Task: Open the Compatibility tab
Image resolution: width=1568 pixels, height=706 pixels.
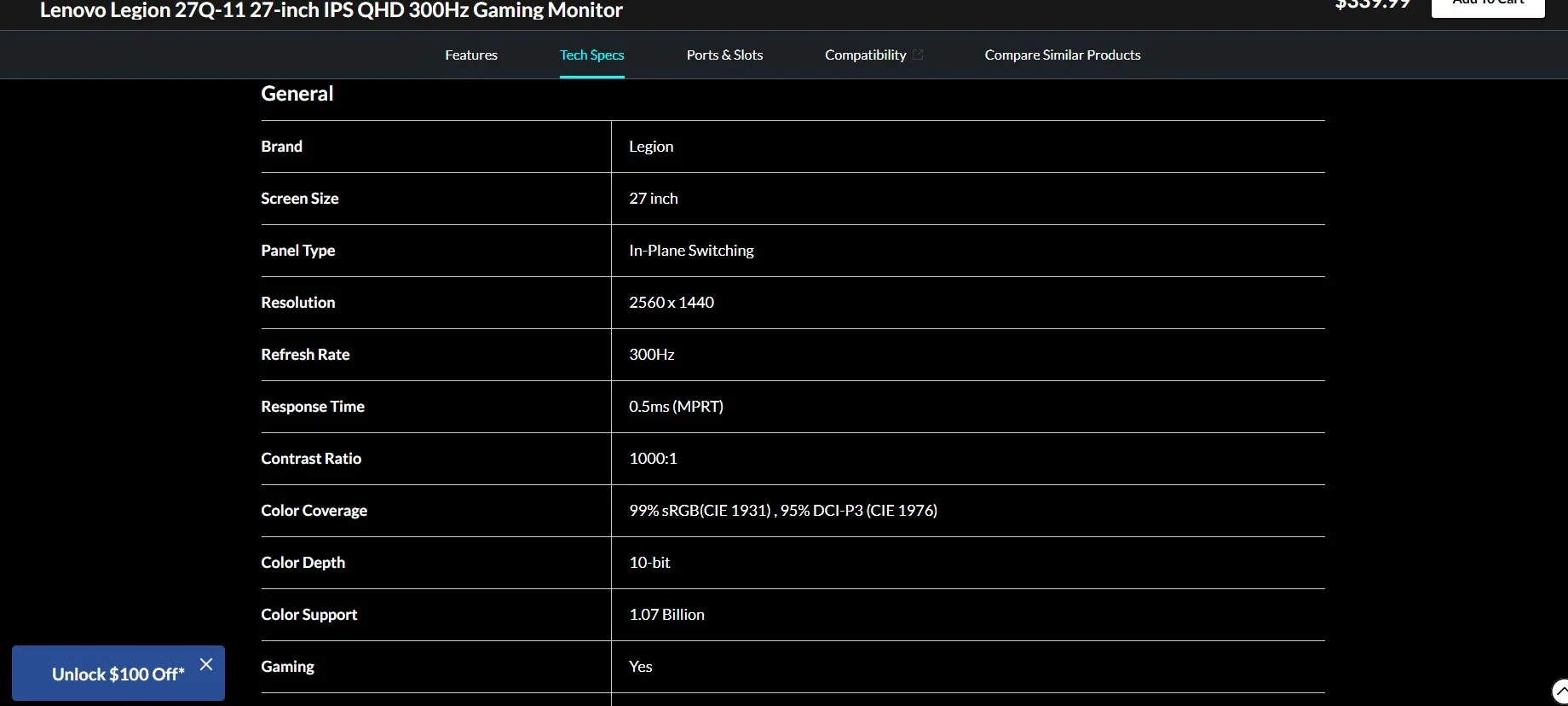Action: (873, 55)
